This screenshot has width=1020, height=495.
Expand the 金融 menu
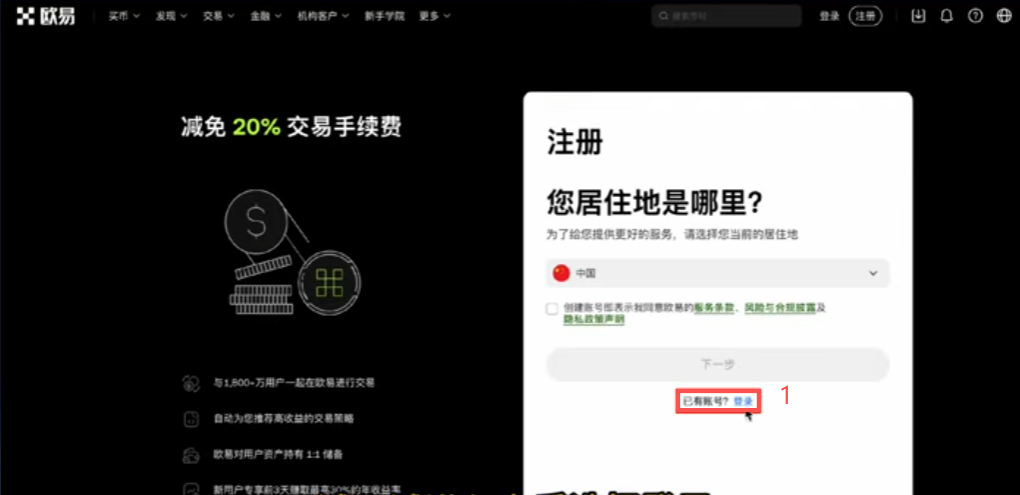click(266, 16)
